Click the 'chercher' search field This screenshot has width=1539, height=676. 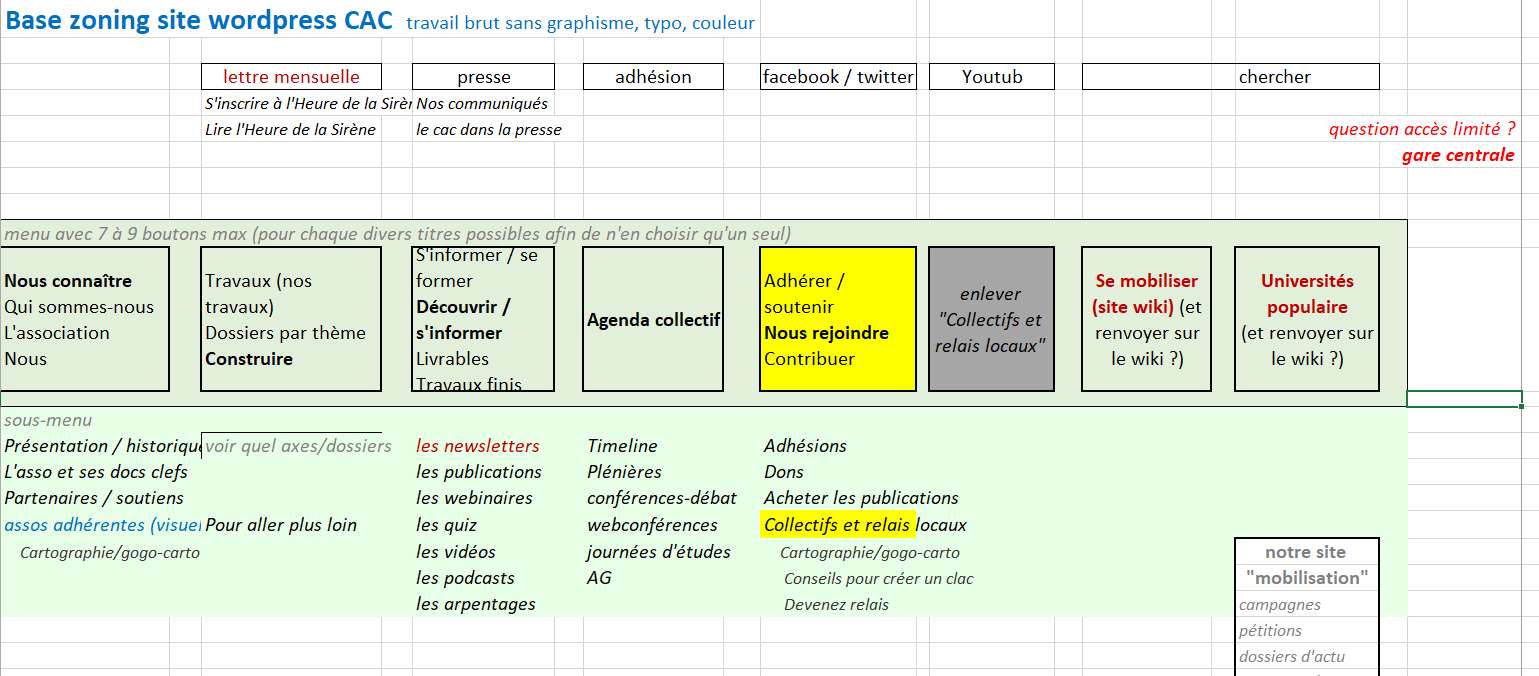point(1230,77)
